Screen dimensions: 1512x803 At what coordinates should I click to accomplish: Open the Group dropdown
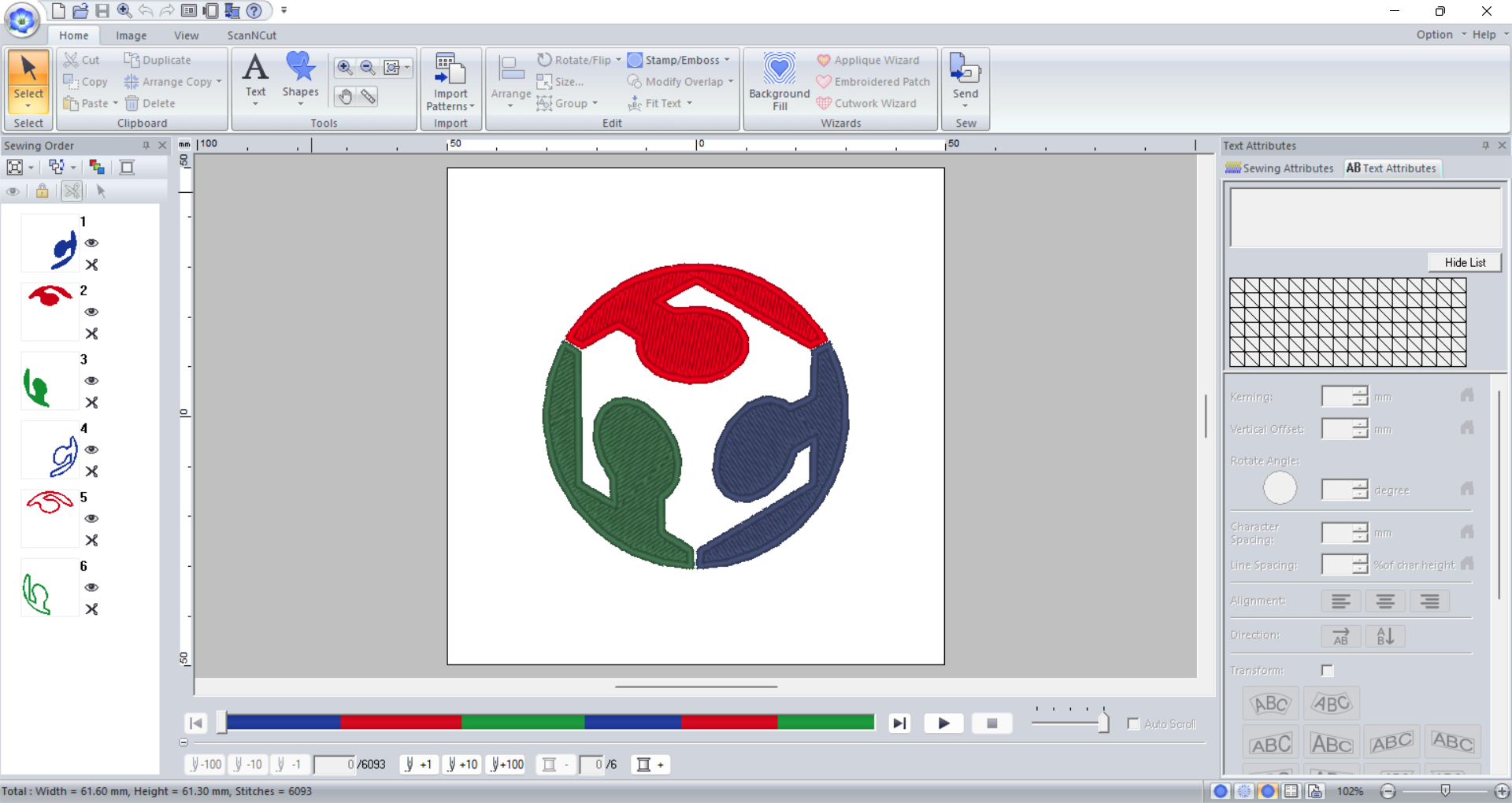595,103
